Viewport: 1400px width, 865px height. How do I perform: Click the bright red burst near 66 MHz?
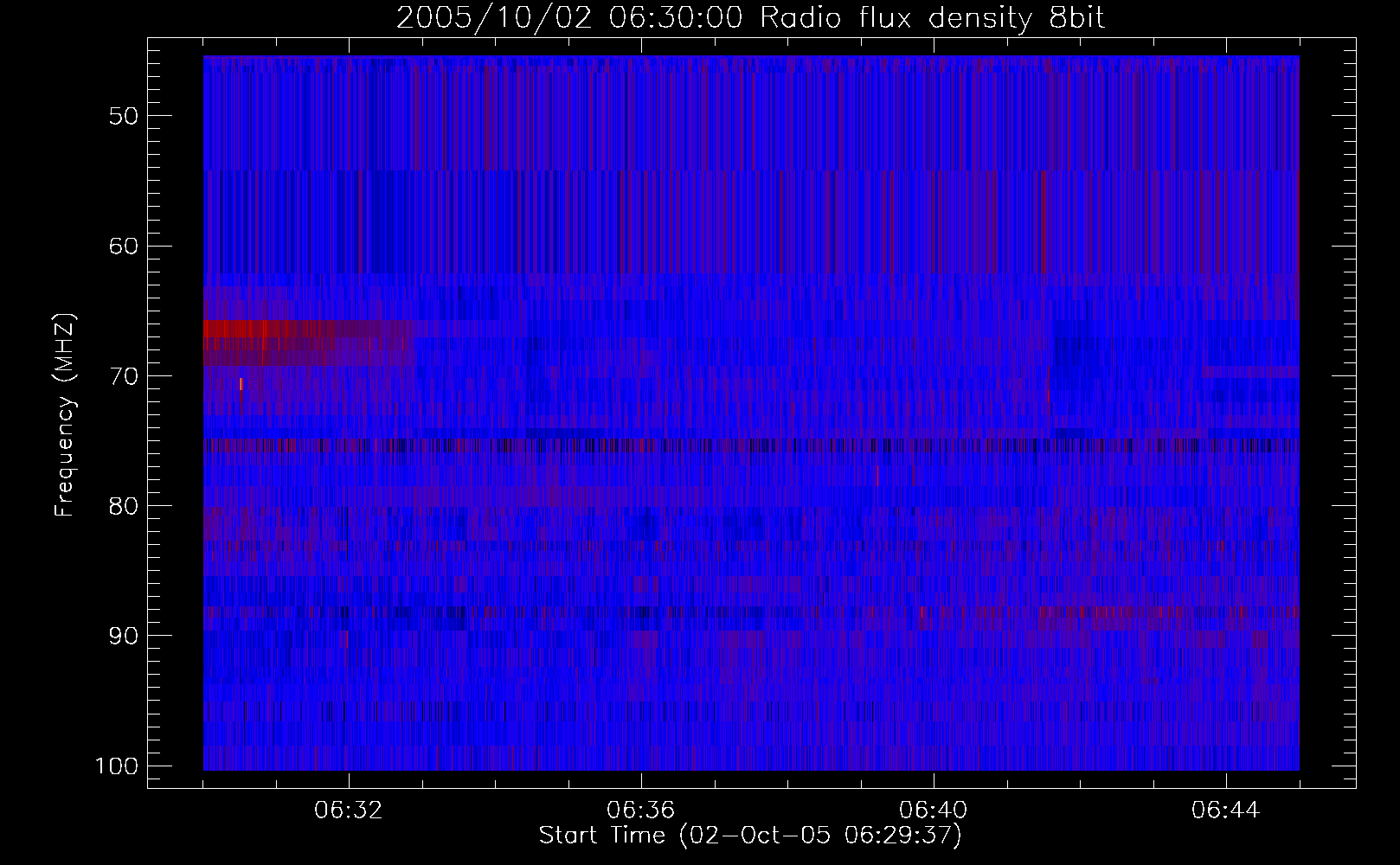[268, 329]
